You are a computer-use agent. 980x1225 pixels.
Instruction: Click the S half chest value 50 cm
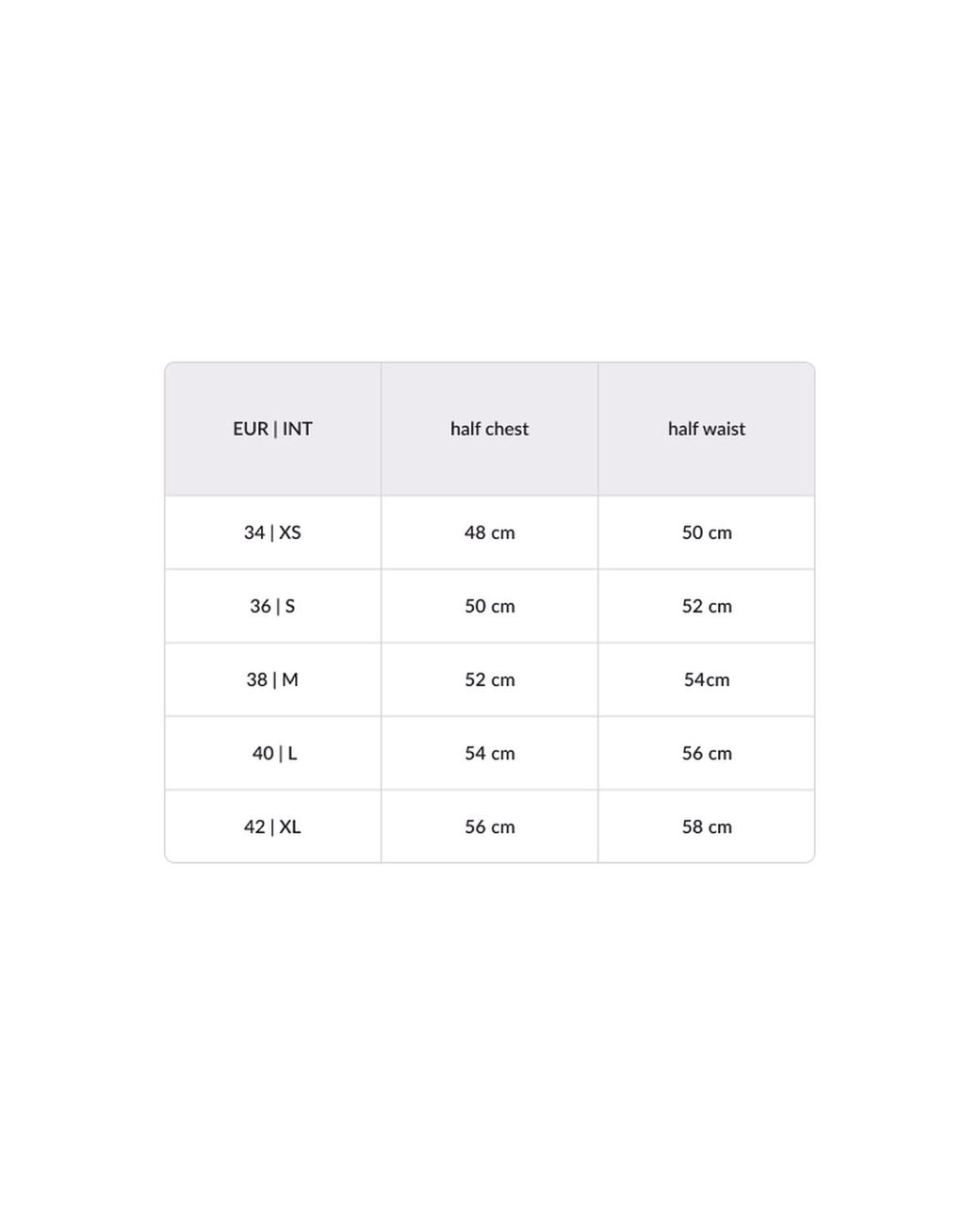tap(489, 606)
